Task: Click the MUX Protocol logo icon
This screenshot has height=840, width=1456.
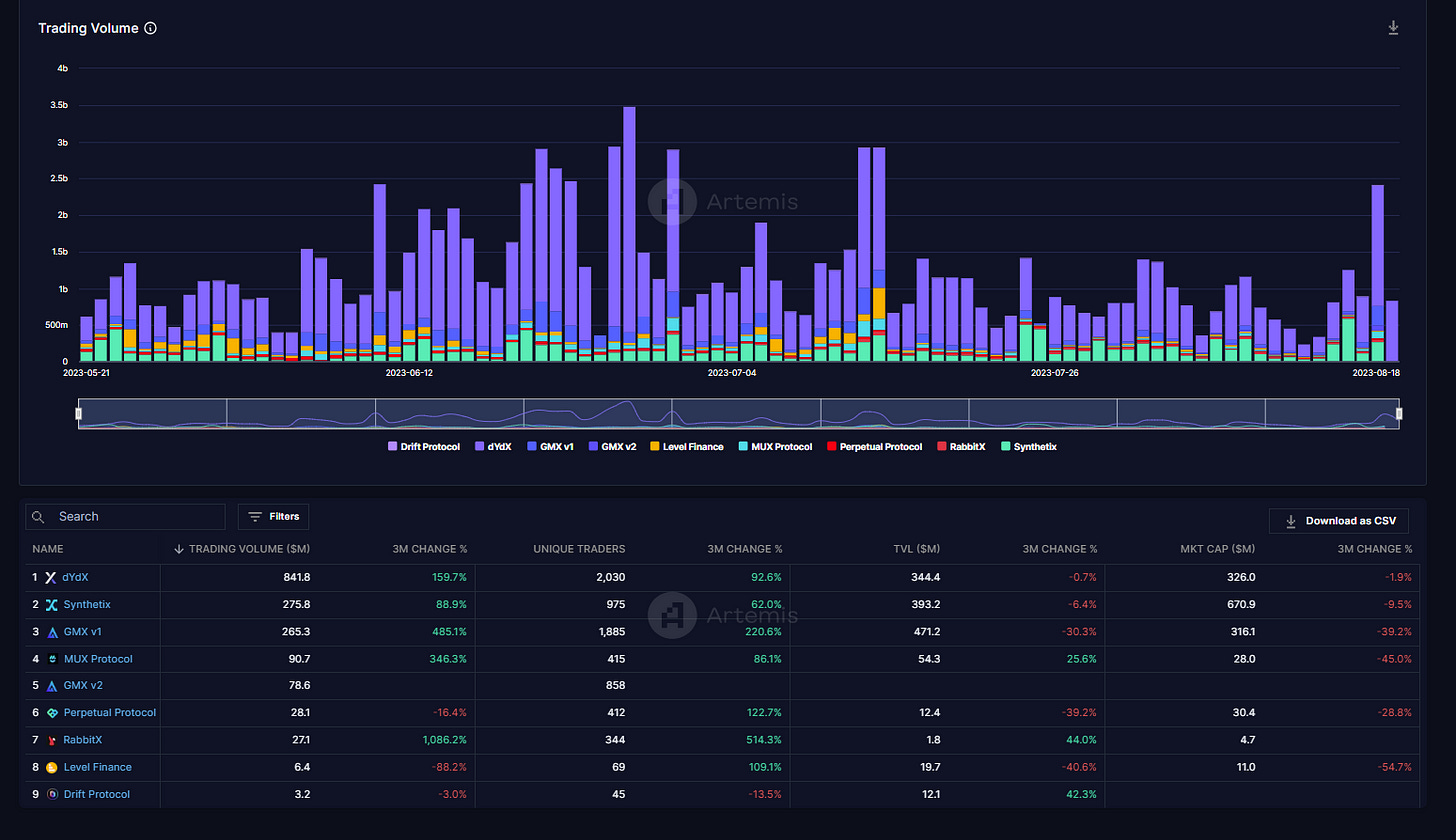Action: (51, 659)
